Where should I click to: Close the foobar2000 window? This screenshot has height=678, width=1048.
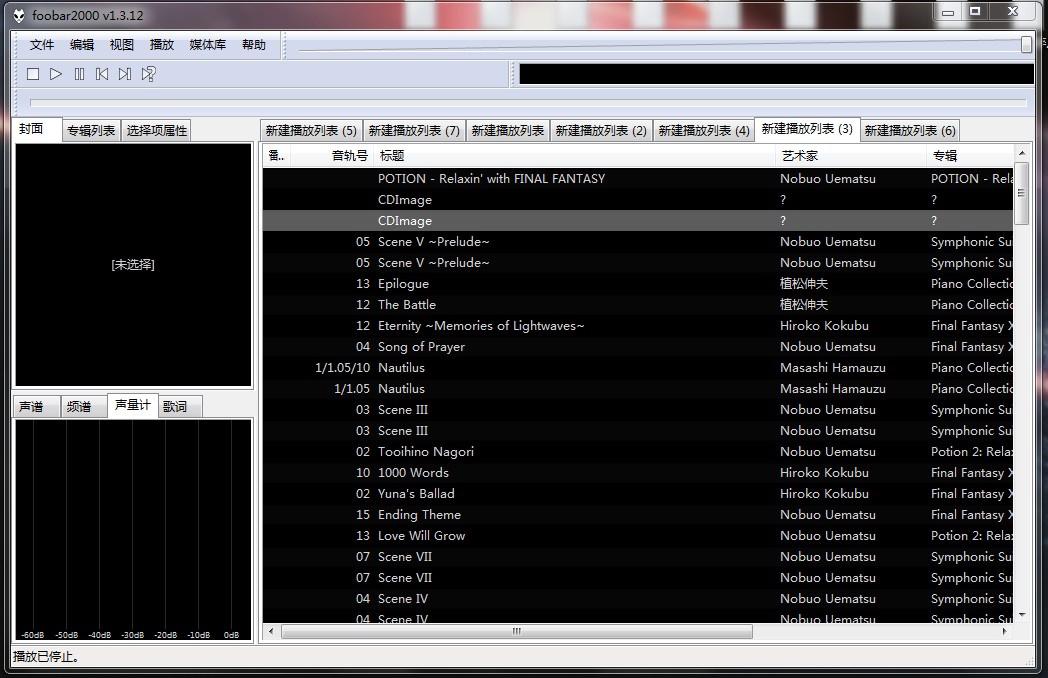[1013, 12]
